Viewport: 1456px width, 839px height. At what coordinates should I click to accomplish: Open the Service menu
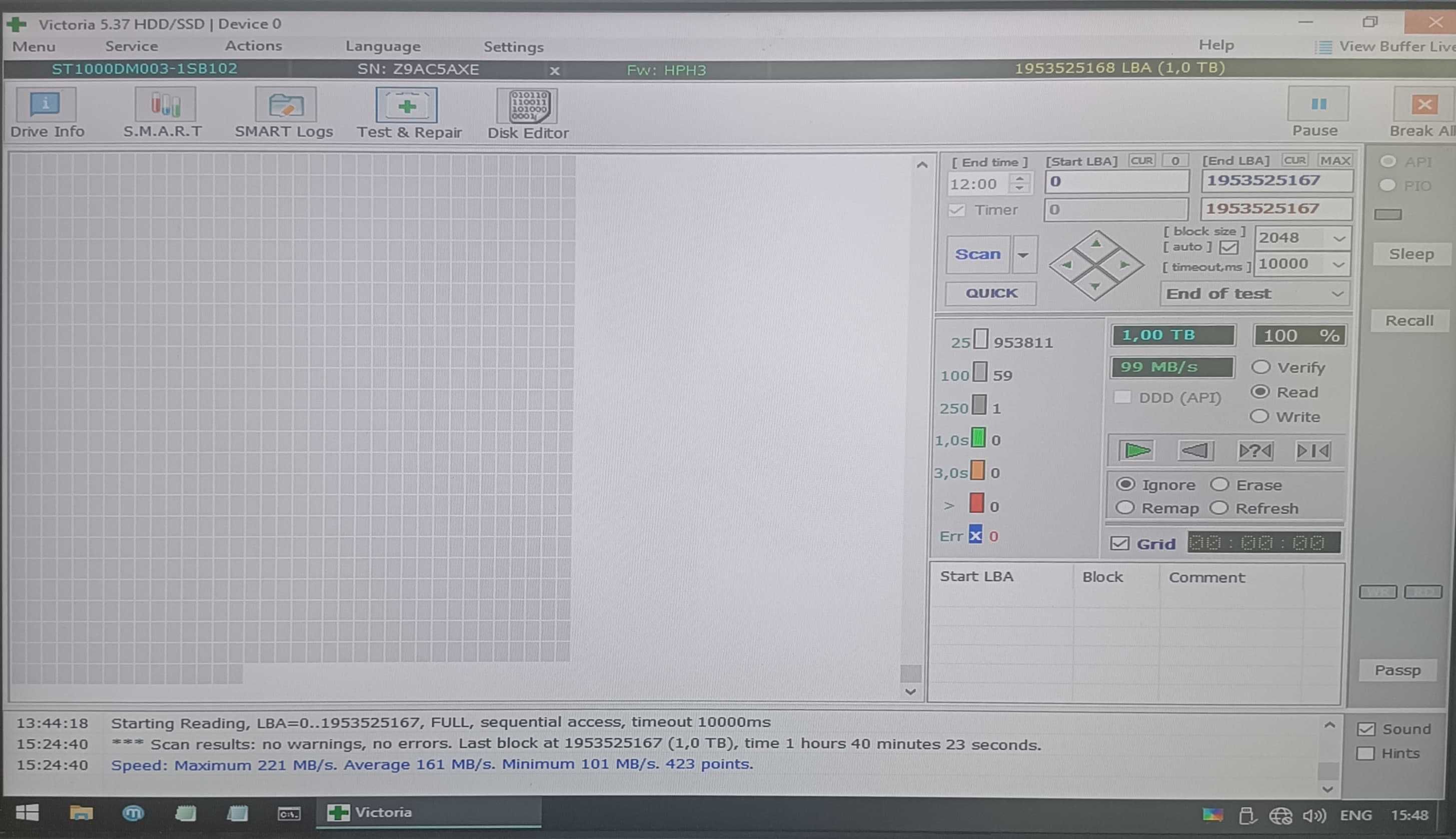pyautogui.click(x=132, y=46)
